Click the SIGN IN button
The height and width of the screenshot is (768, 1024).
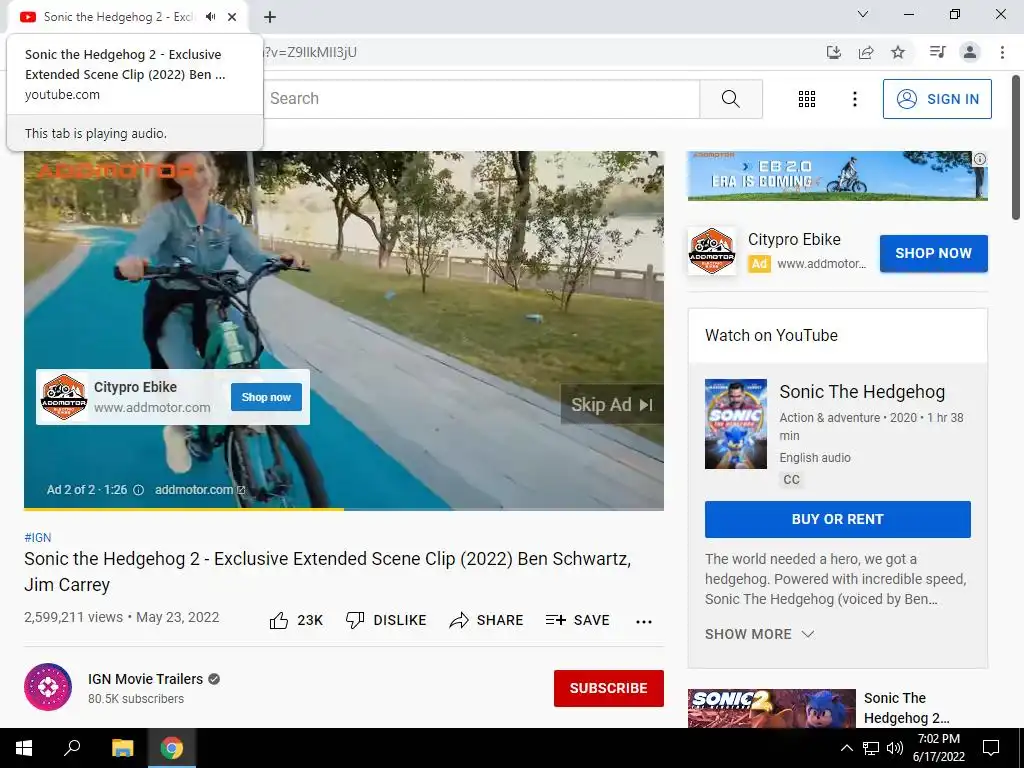point(937,99)
